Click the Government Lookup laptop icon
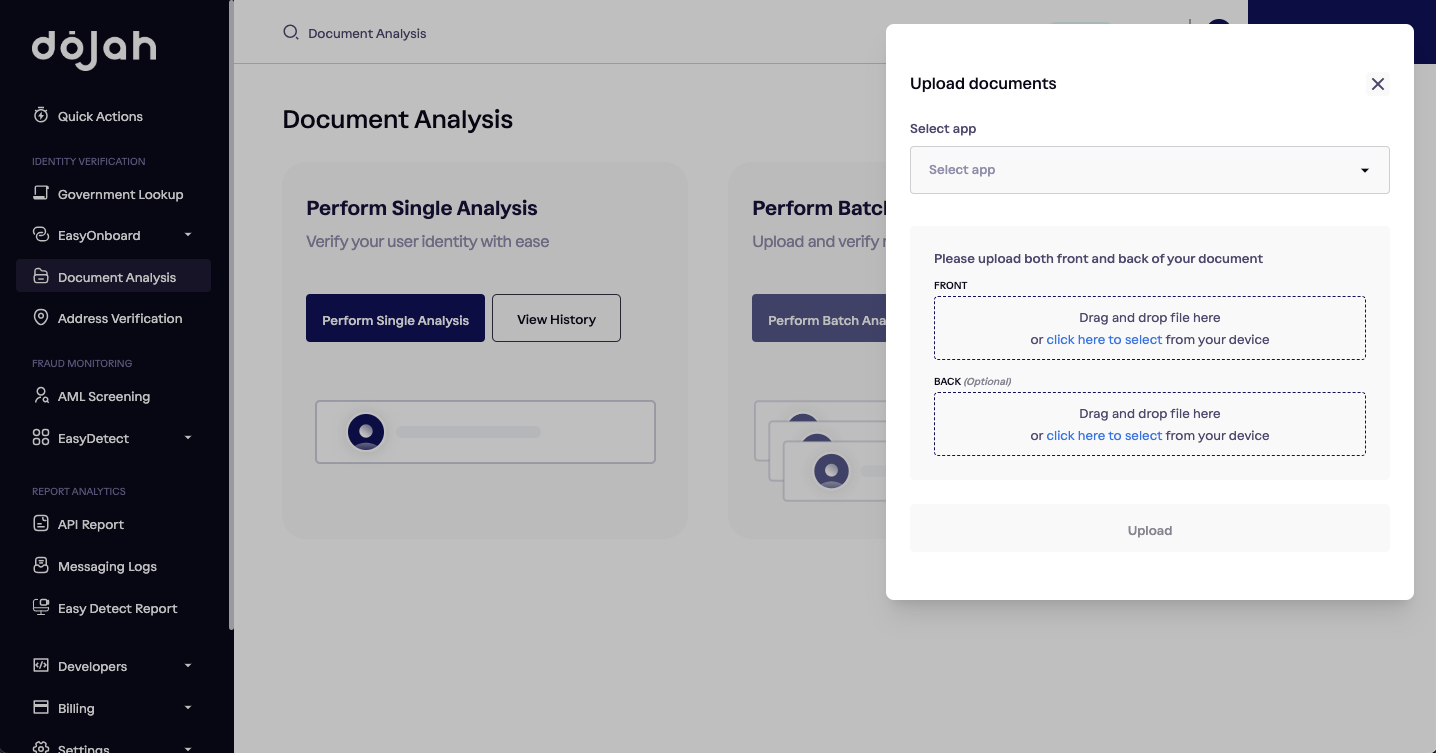 coord(41,193)
